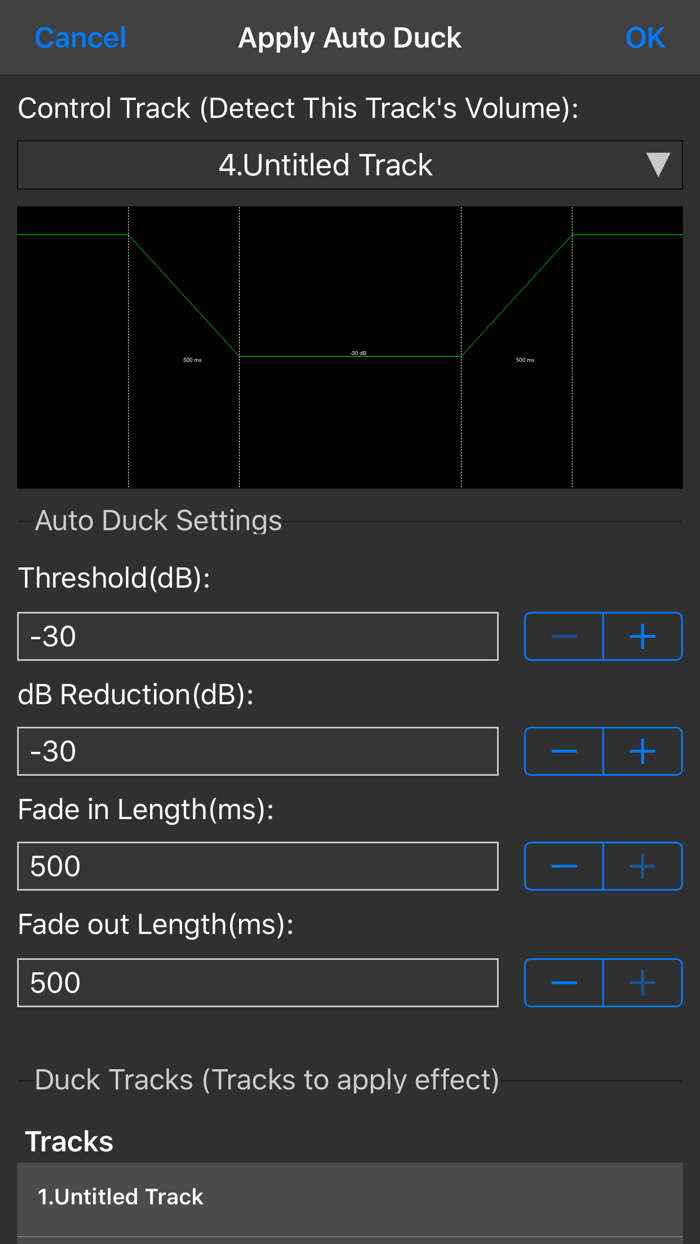The image size is (700, 1244).
Task: Click the dropdown triangle arrow icon
Action: click(x=658, y=165)
